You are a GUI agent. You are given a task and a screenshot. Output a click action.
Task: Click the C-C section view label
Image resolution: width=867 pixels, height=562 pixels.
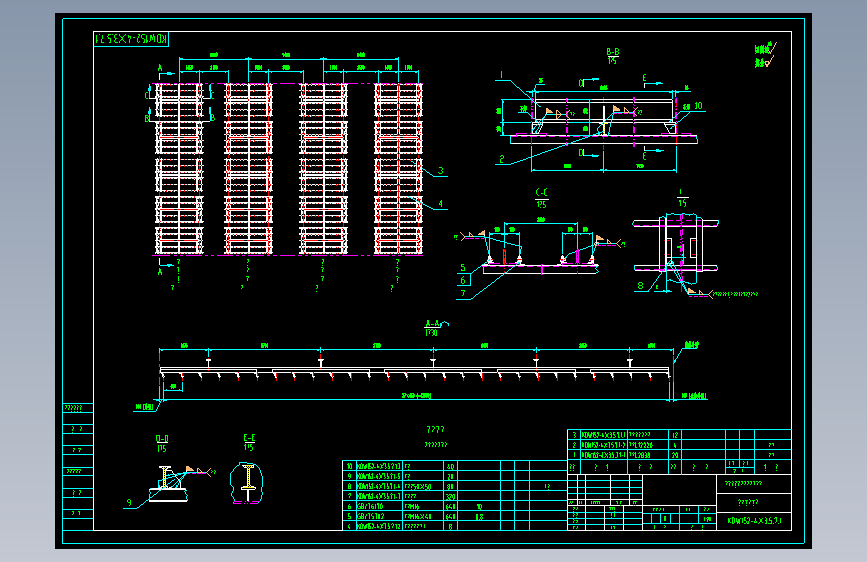tap(541, 192)
